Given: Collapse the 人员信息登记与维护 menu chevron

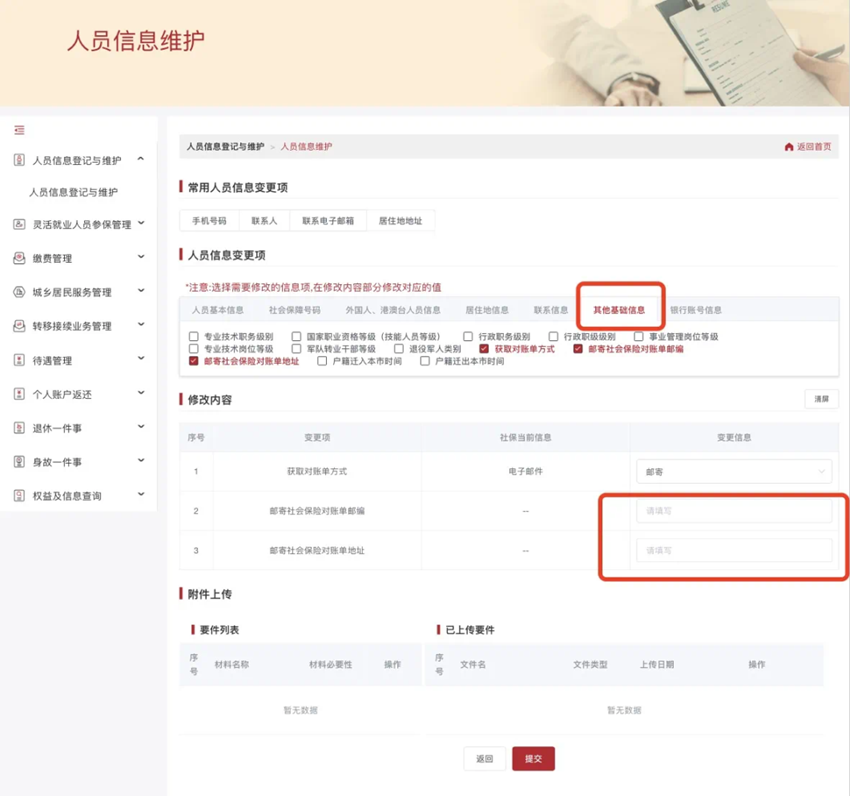Looking at the screenshot, I should tap(141, 159).
